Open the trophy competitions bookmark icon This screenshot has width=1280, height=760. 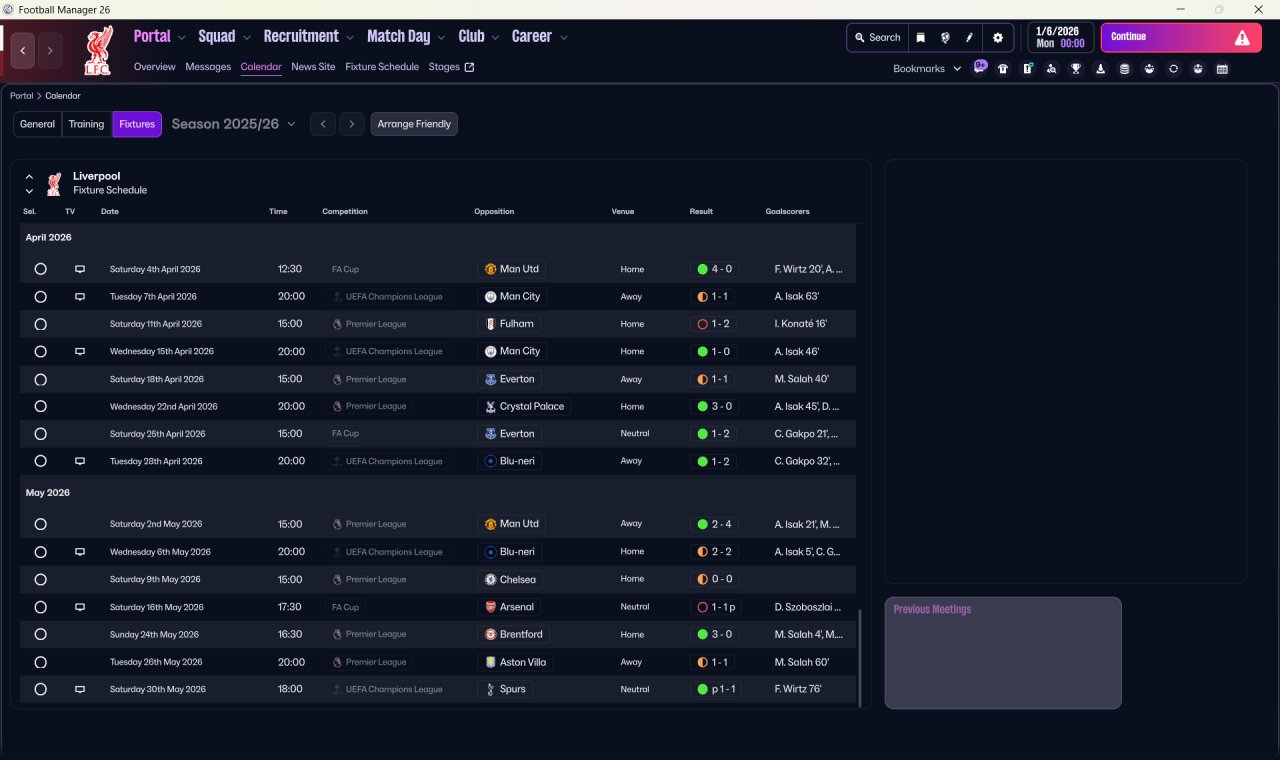1076,69
